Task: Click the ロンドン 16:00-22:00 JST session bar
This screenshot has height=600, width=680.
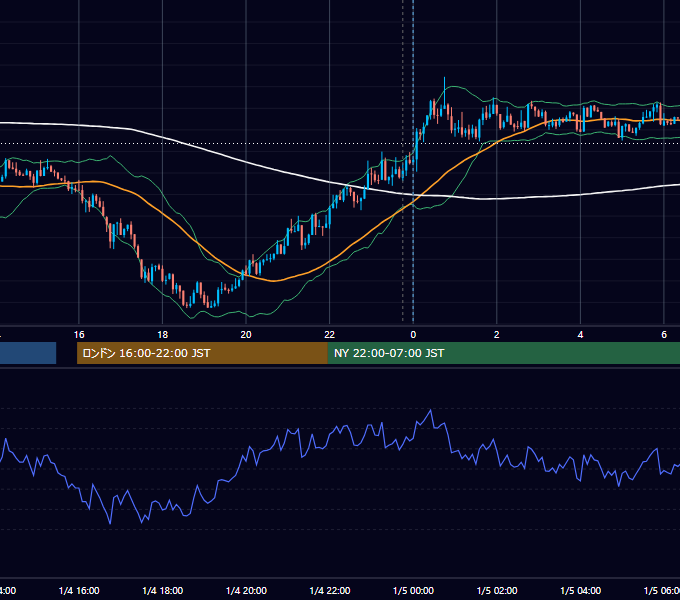Action: (202, 353)
